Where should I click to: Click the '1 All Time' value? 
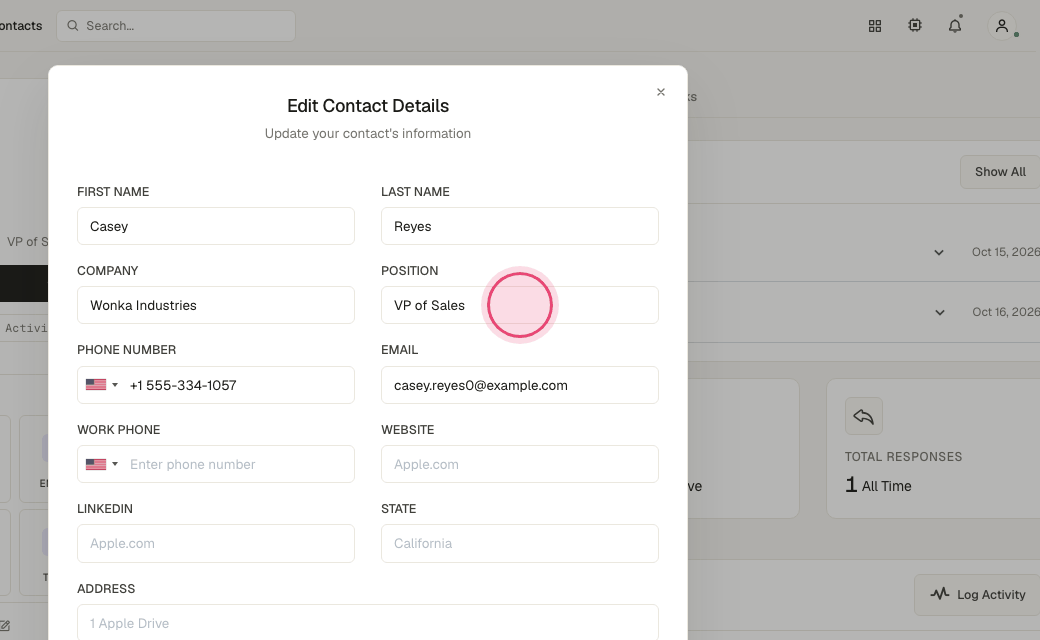tap(878, 485)
